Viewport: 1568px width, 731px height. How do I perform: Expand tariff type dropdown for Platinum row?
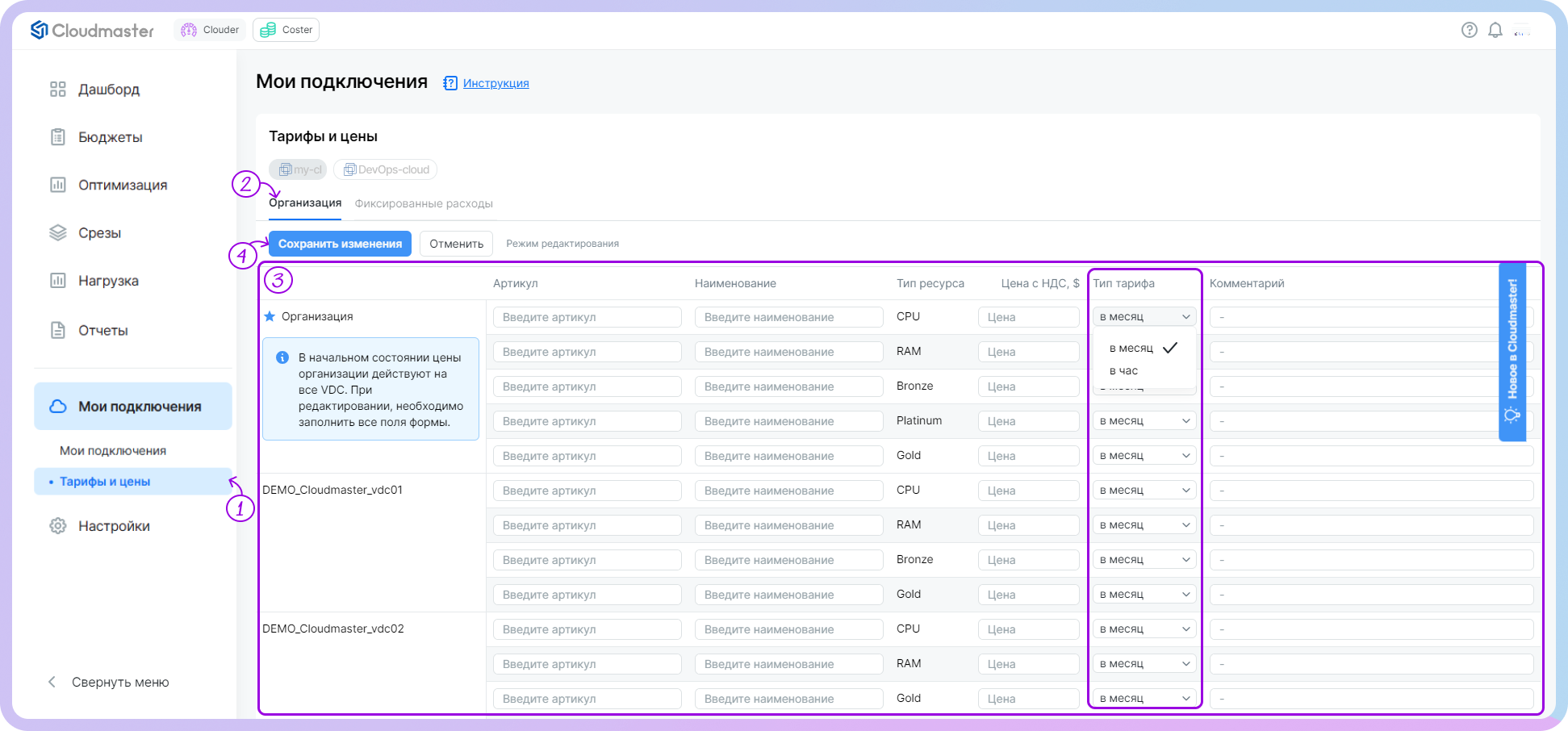(x=1144, y=421)
